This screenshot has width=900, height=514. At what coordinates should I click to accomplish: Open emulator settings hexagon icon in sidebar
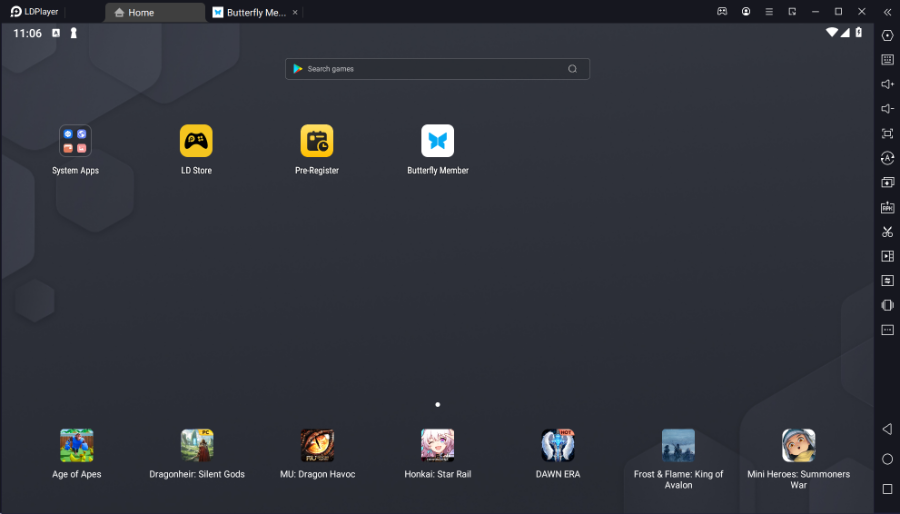point(887,36)
